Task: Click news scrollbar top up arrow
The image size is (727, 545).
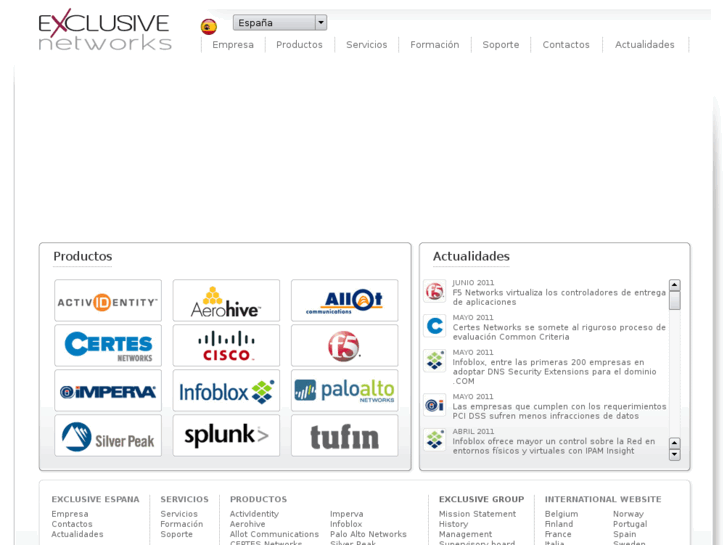Action: click(x=675, y=285)
